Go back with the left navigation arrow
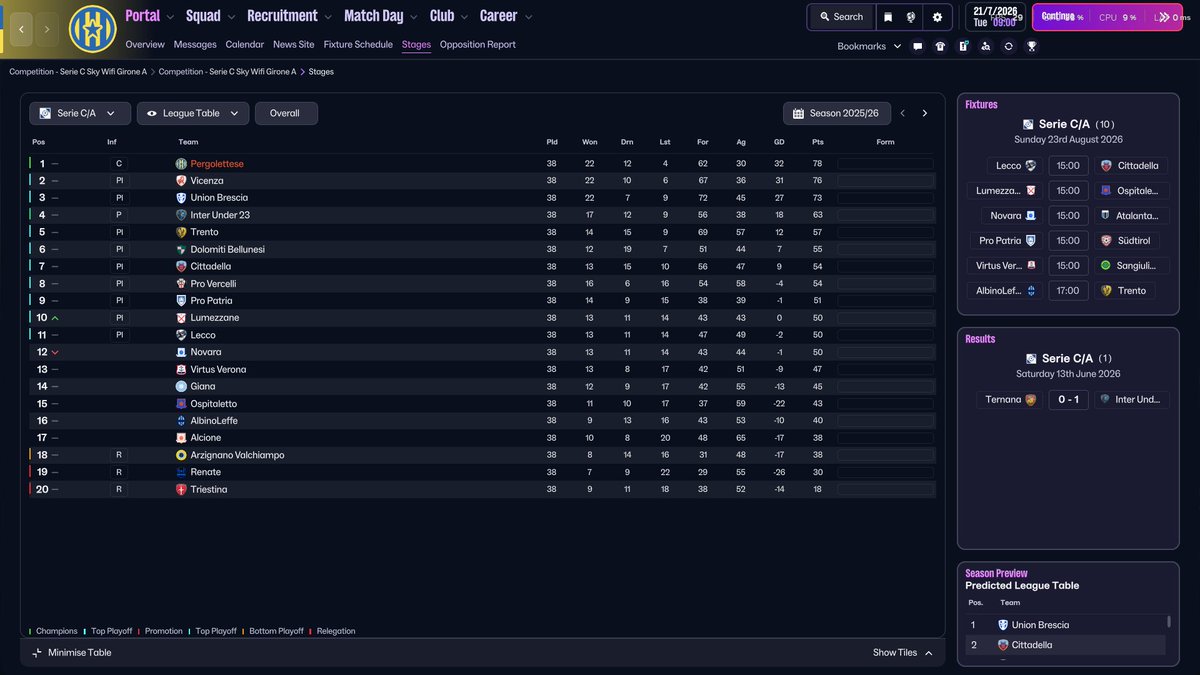1200x675 pixels. tap(21, 30)
